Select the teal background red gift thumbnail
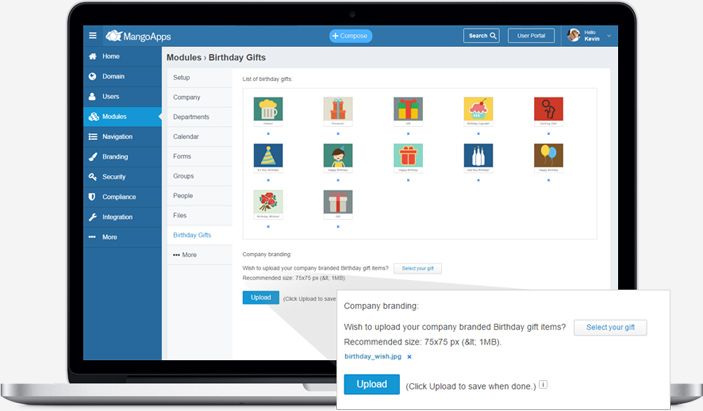 (408, 156)
